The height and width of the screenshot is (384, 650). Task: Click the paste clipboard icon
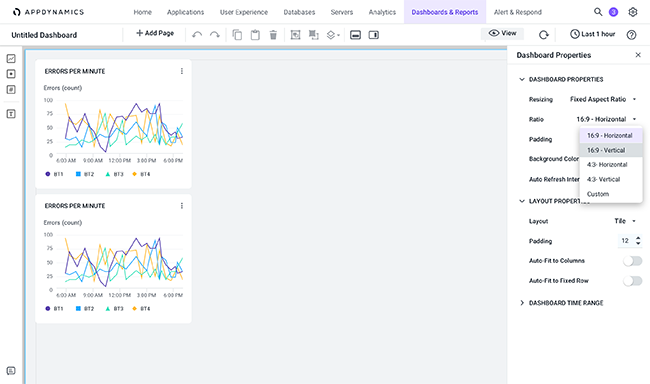pos(255,35)
